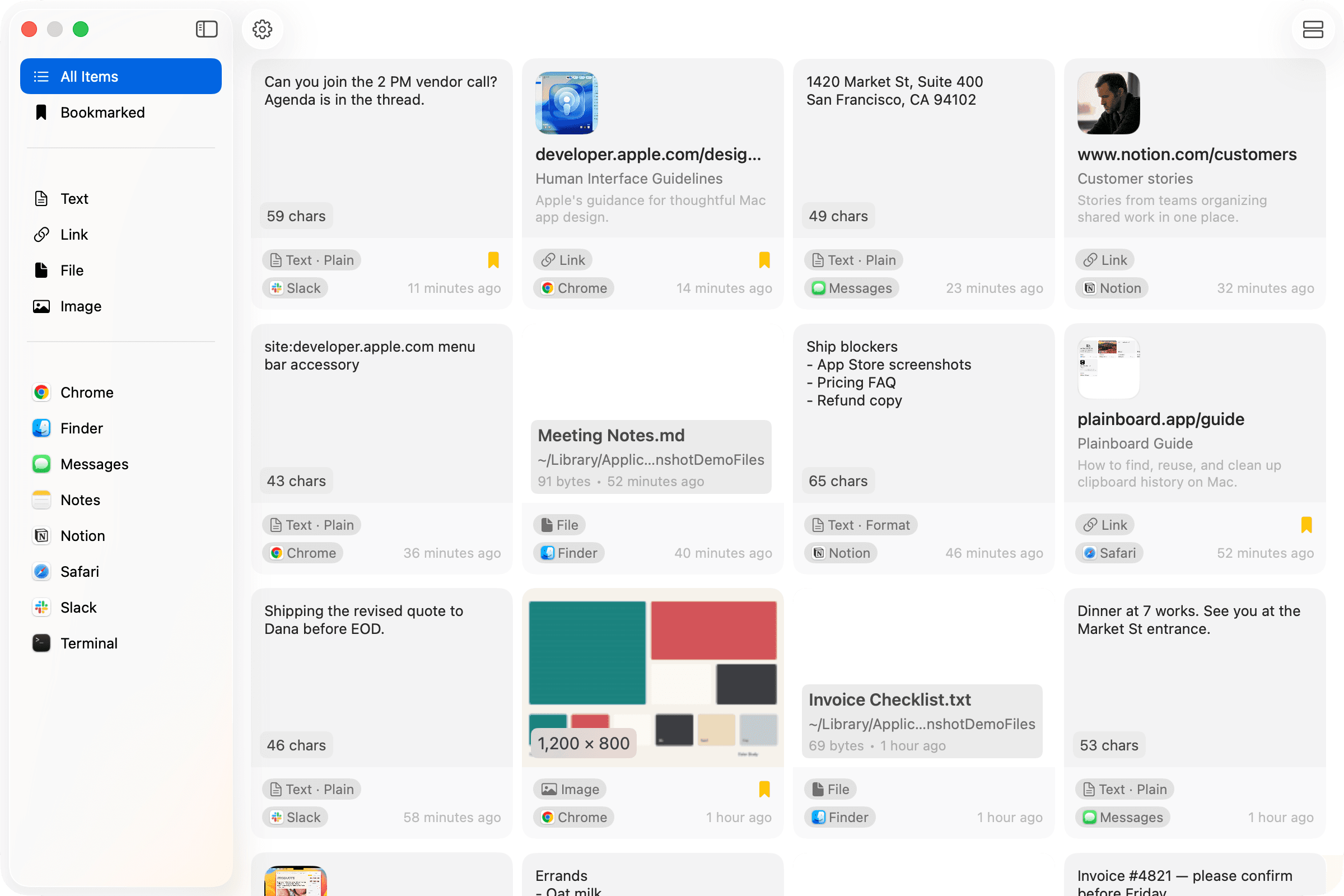
Task: Click Text · Format tag on Ship blockers card
Action: click(x=861, y=525)
